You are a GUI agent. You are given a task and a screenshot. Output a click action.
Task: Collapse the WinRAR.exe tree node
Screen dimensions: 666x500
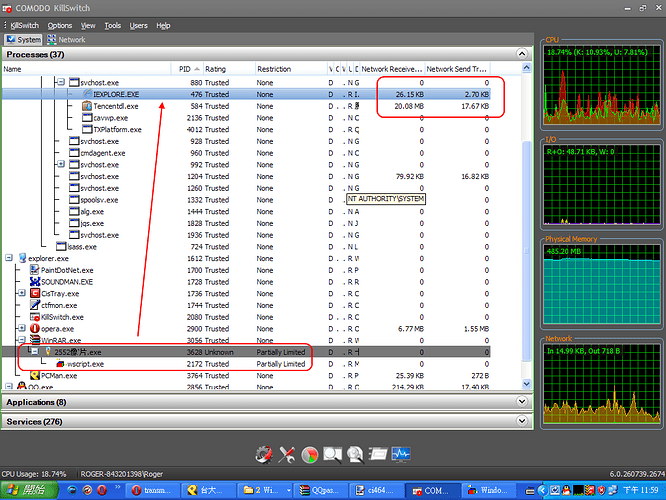(22, 339)
